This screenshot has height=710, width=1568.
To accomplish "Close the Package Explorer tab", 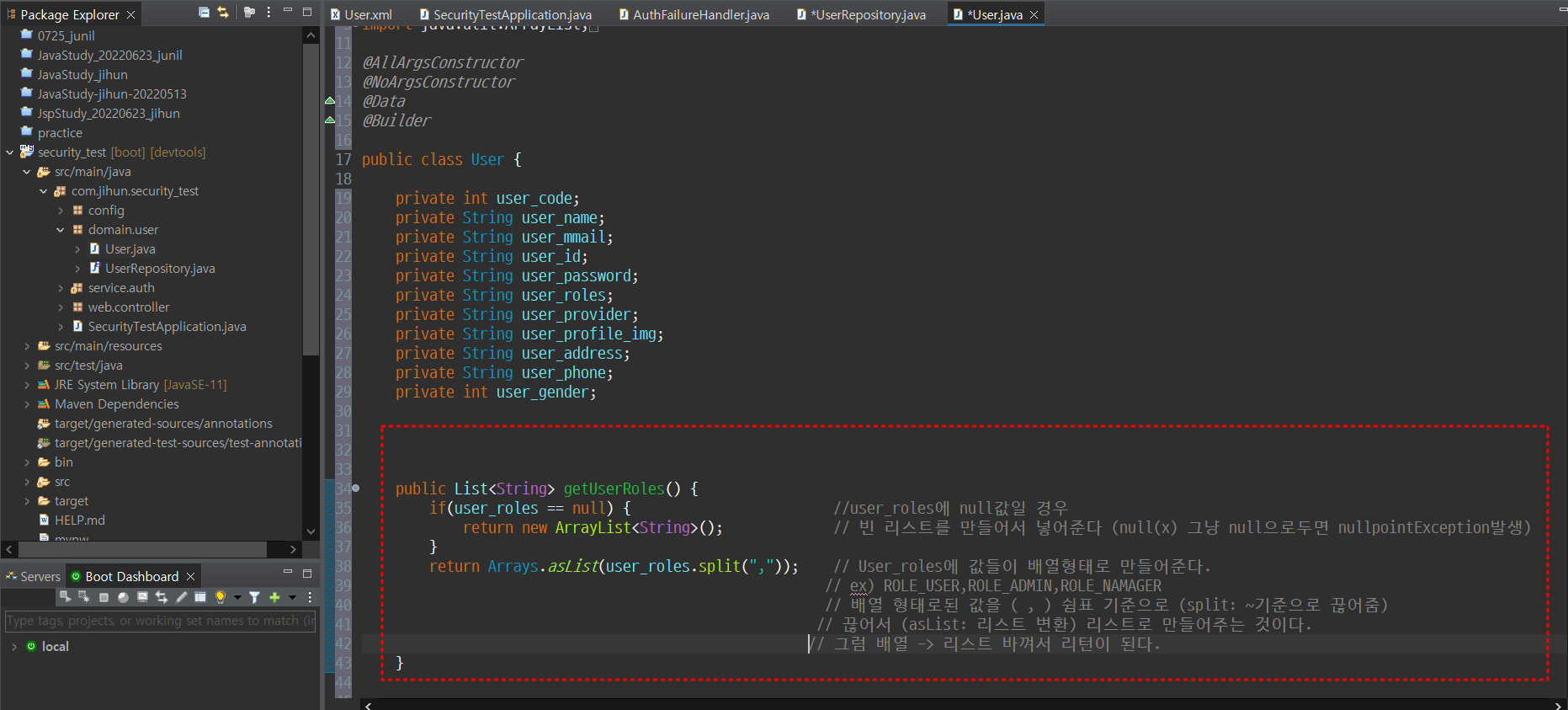I will [130, 14].
